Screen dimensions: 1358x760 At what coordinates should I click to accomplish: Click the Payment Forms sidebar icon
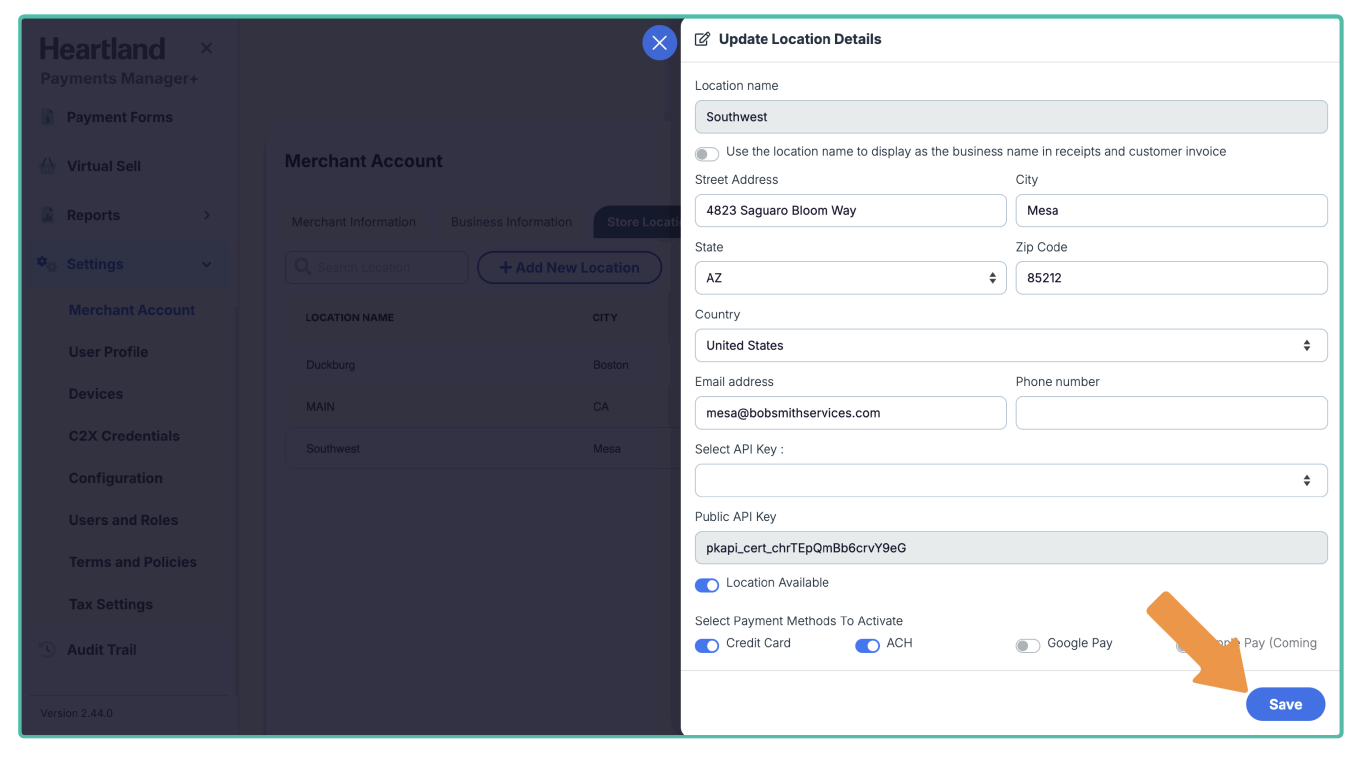tap(47, 117)
